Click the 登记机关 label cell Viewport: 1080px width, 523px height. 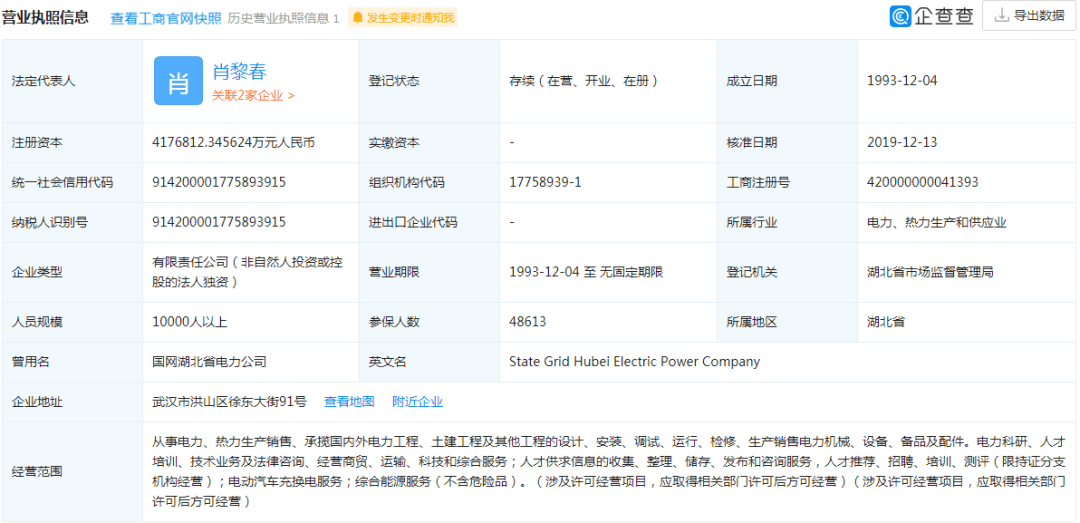787,271
